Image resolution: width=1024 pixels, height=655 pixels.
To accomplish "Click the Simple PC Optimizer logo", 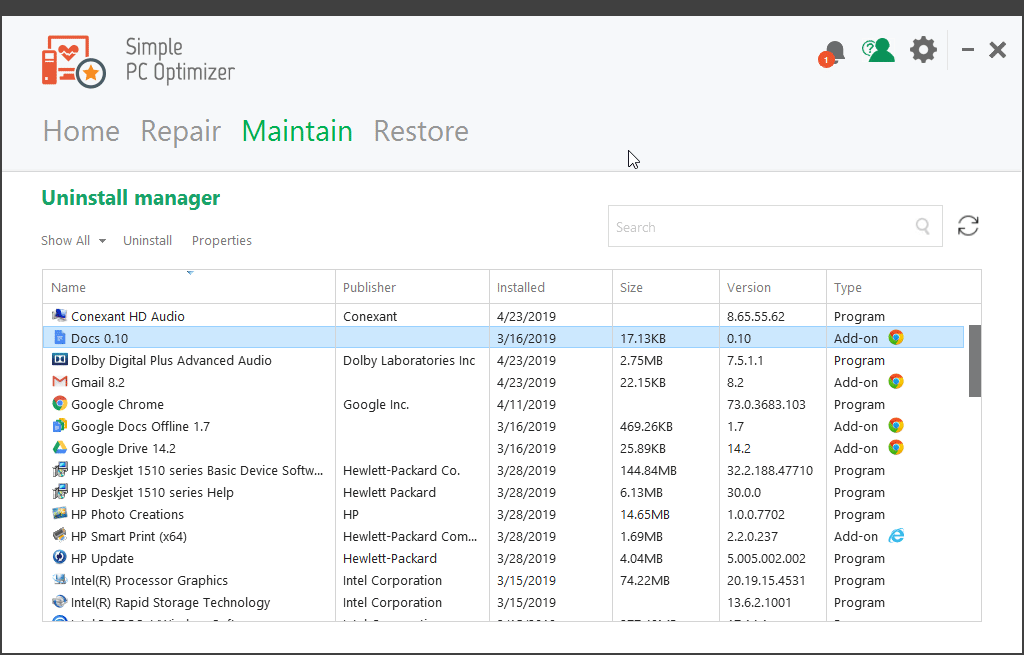I will (x=73, y=61).
